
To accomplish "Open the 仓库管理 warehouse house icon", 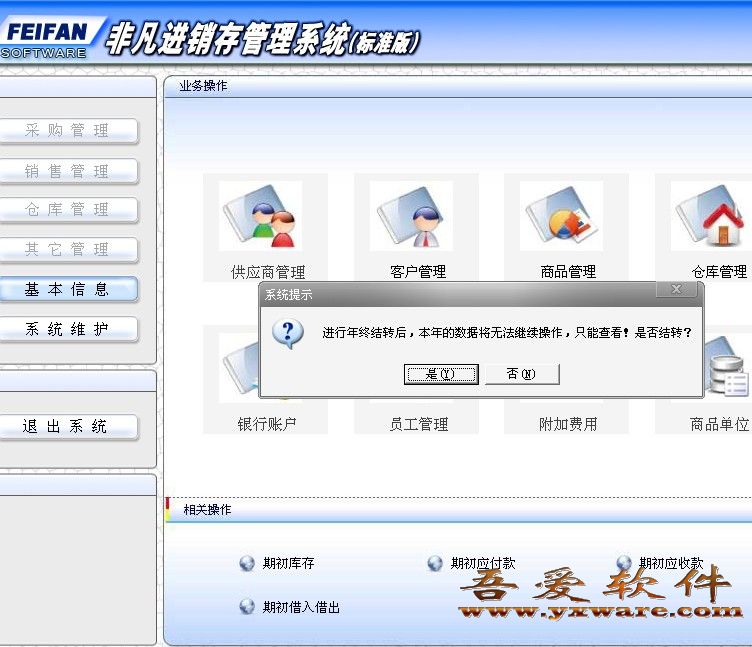I will 711,216.
